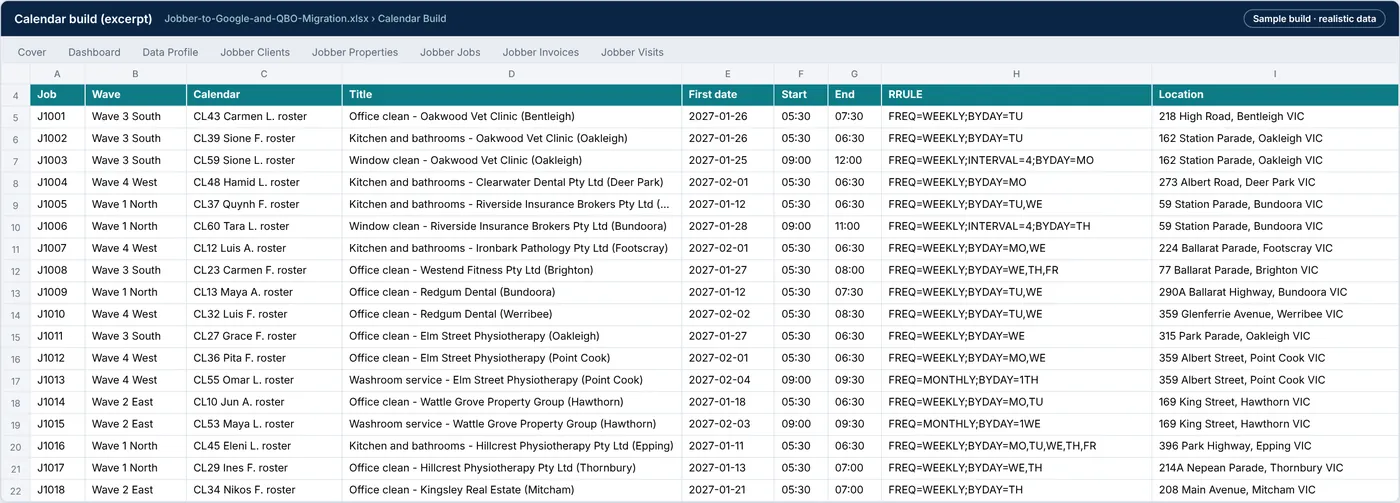Select the CL60 Tara L. roster cell

tap(264, 227)
